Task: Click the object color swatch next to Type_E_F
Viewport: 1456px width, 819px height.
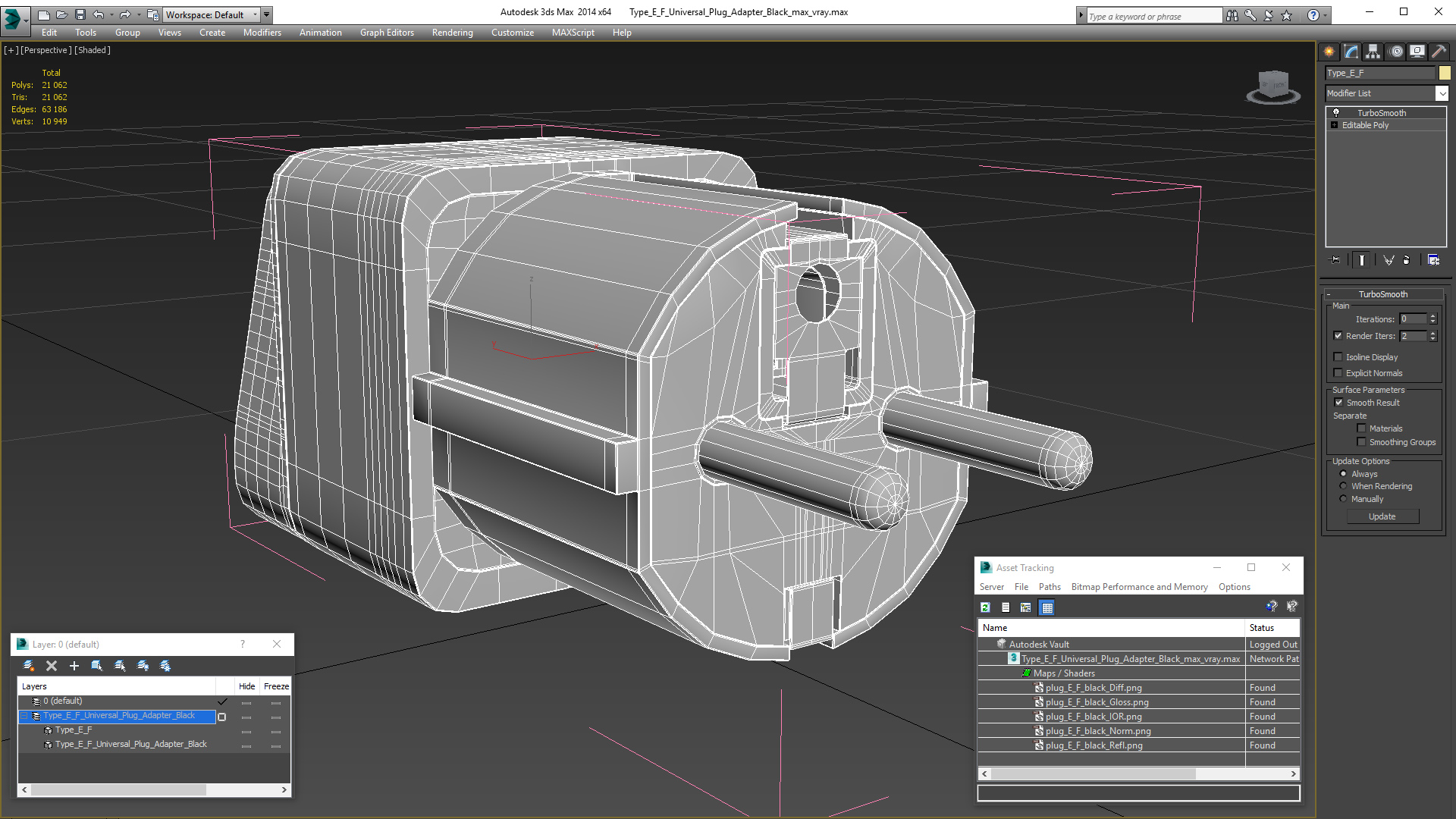Action: (x=1445, y=73)
